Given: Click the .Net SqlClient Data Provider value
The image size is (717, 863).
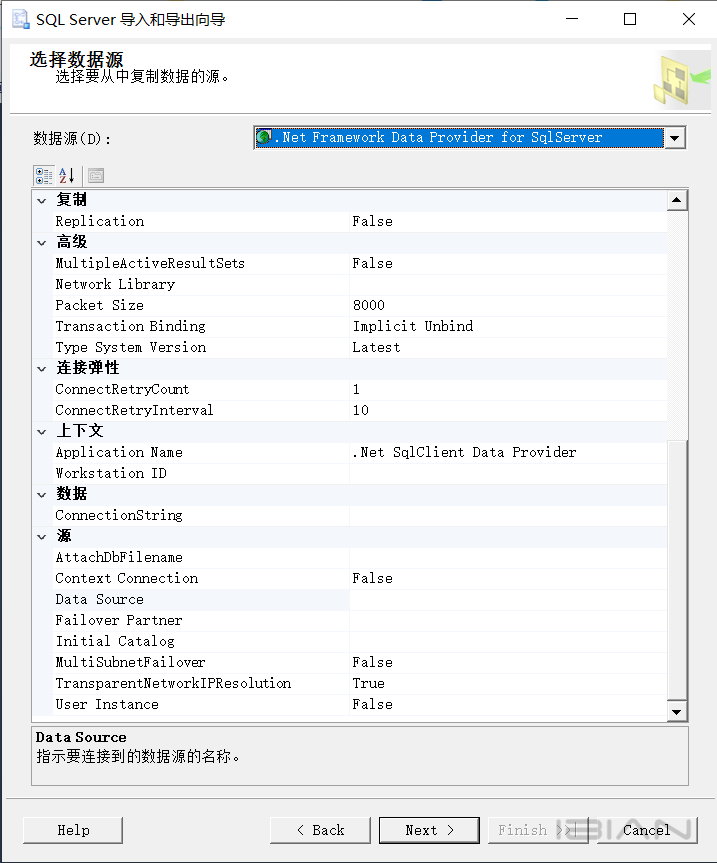Looking at the screenshot, I should coord(464,452).
